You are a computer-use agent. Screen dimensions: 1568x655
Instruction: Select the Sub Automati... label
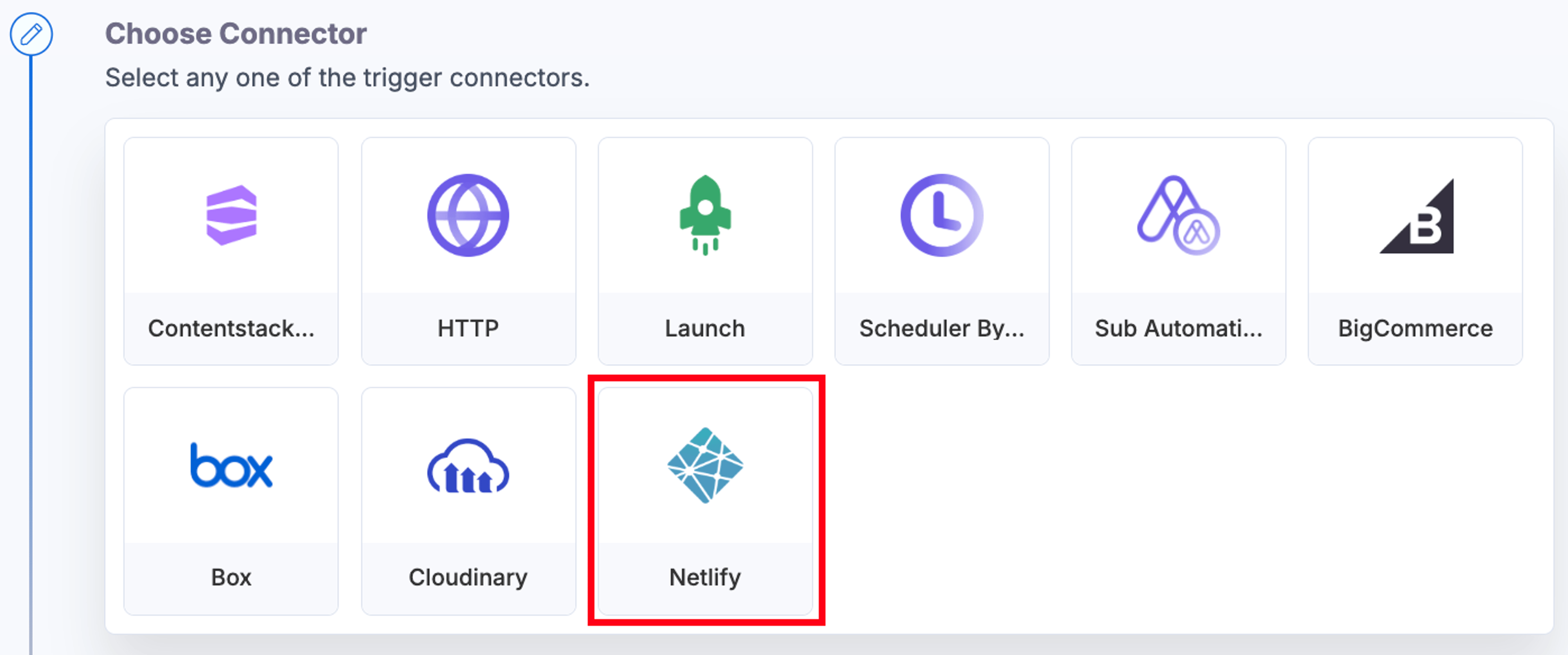tap(1178, 328)
